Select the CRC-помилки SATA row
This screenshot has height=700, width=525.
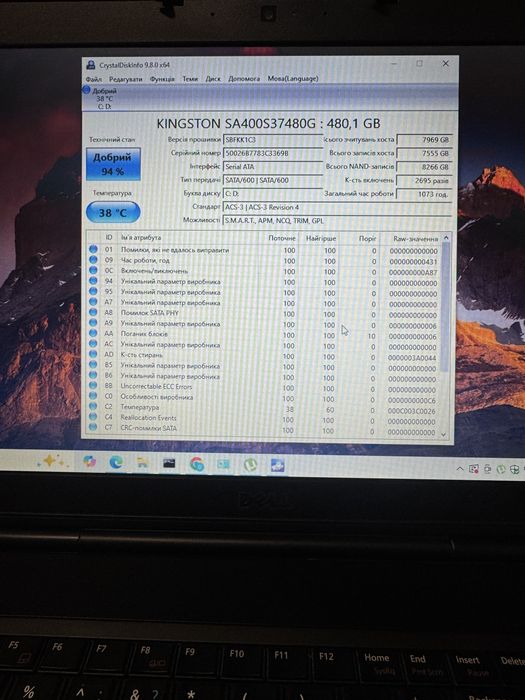263,430
